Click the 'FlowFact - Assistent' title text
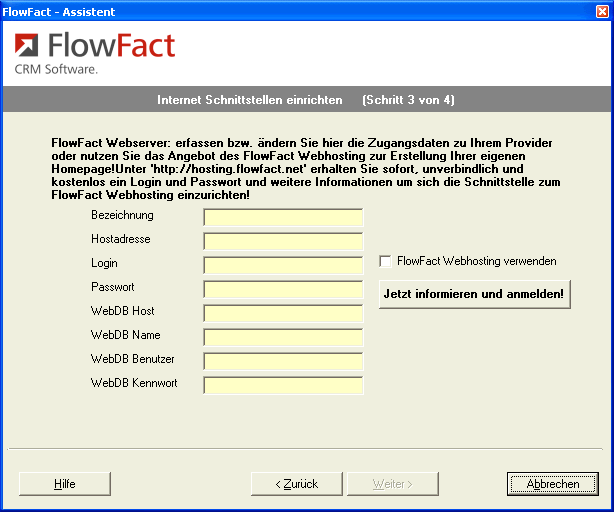Screen dimensions: 614x512 click(x=59, y=12)
